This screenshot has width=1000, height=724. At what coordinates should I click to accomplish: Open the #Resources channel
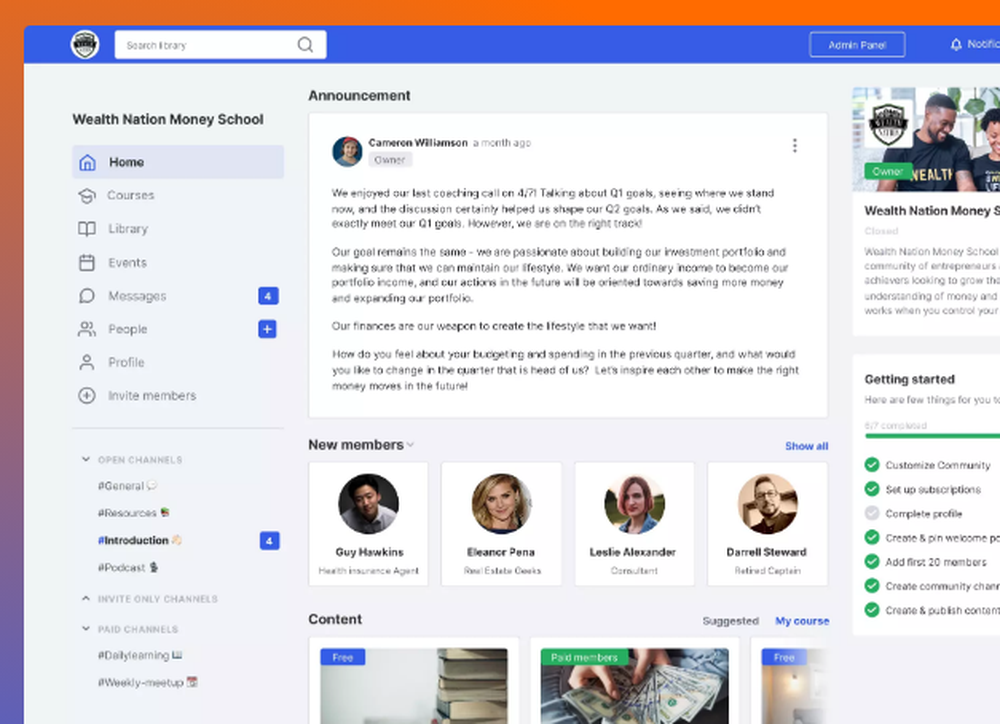tap(133, 513)
